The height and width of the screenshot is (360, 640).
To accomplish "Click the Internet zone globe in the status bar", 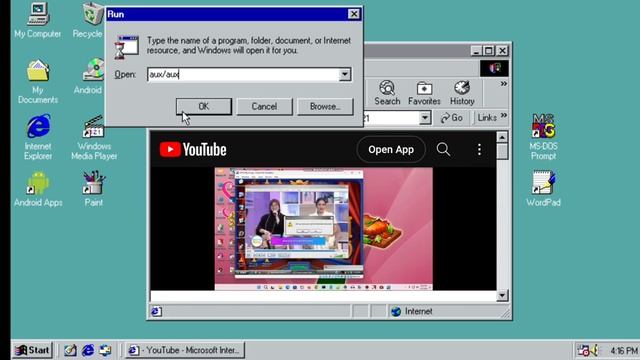I will point(396,311).
